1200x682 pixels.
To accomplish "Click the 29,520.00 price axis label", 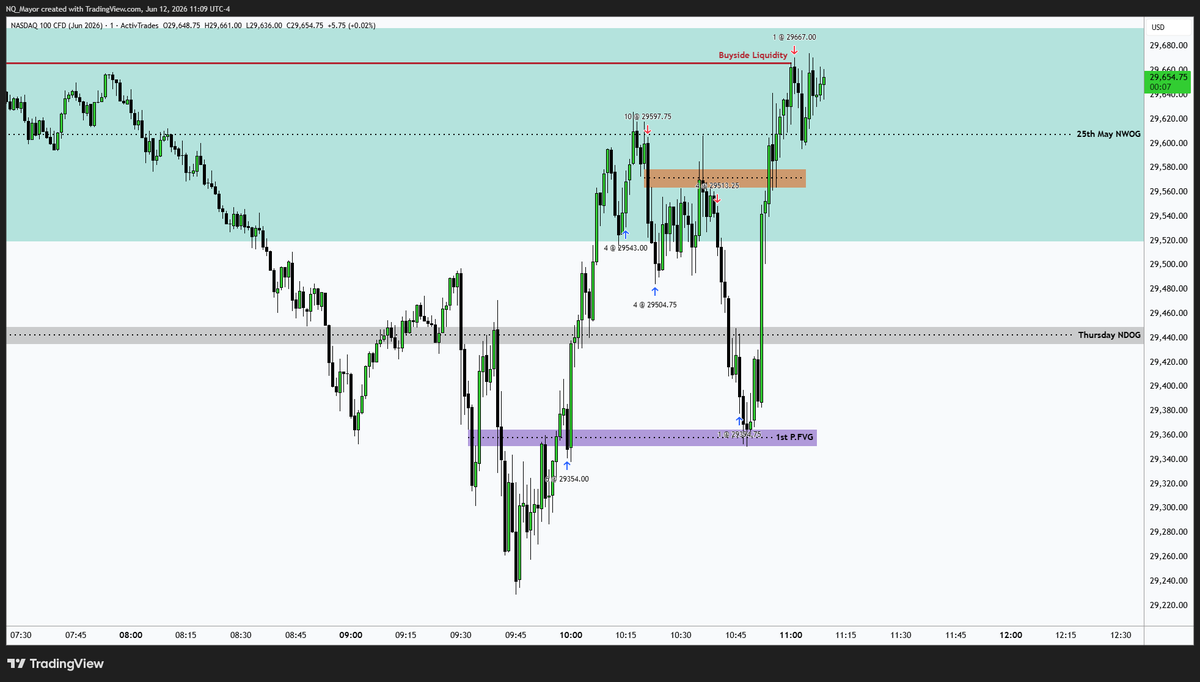I will pyautogui.click(x=1168, y=240).
